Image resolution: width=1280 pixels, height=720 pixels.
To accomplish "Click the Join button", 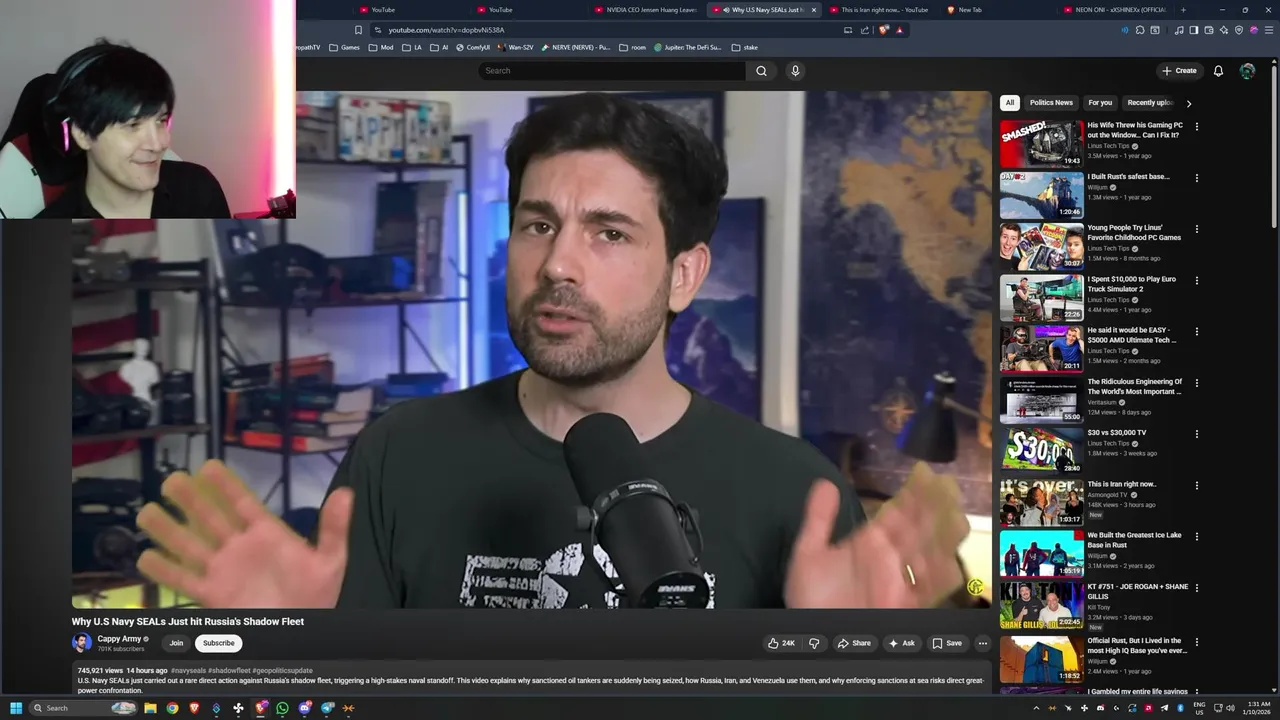I will point(176,643).
